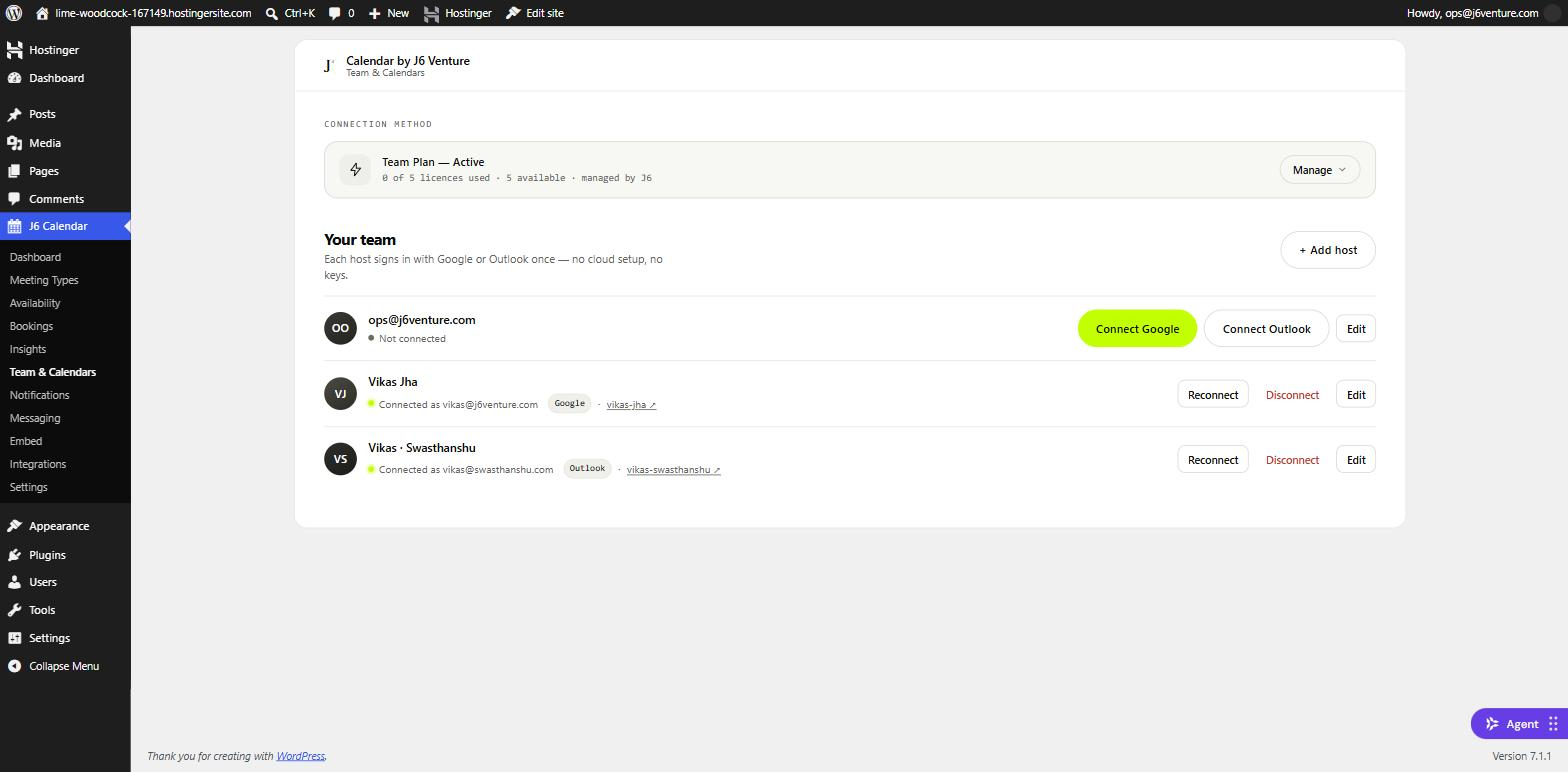Viewport: 1568px width, 772px height.
Task: Open the Agent assistant button
Action: (x=1519, y=724)
